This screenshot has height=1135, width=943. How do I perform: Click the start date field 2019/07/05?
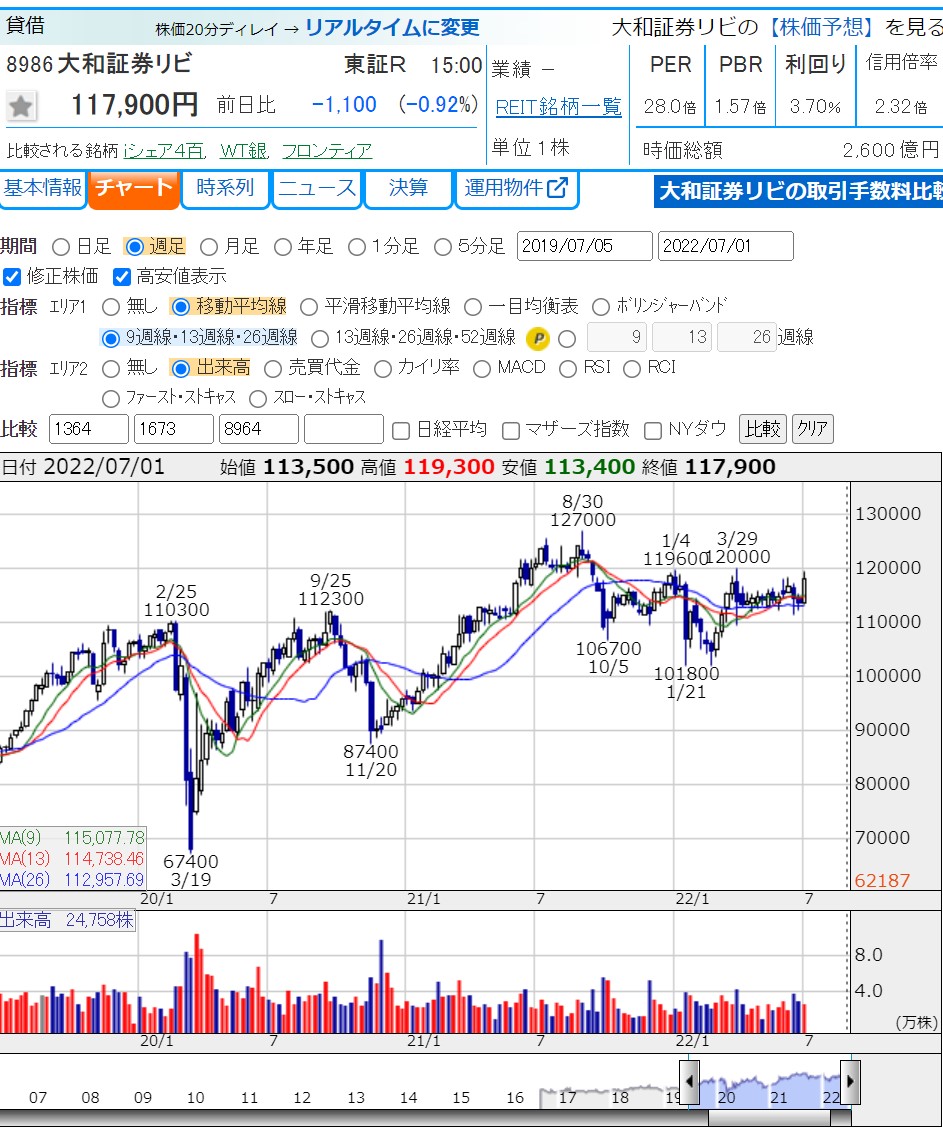584,246
